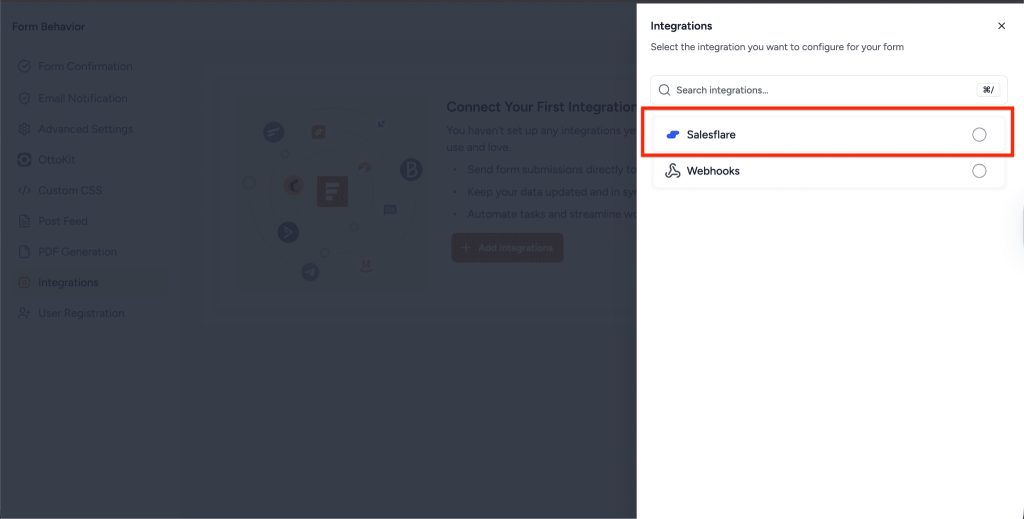The image size is (1024, 519).
Task: Click the Salesflare integration label
Action: coord(711,135)
